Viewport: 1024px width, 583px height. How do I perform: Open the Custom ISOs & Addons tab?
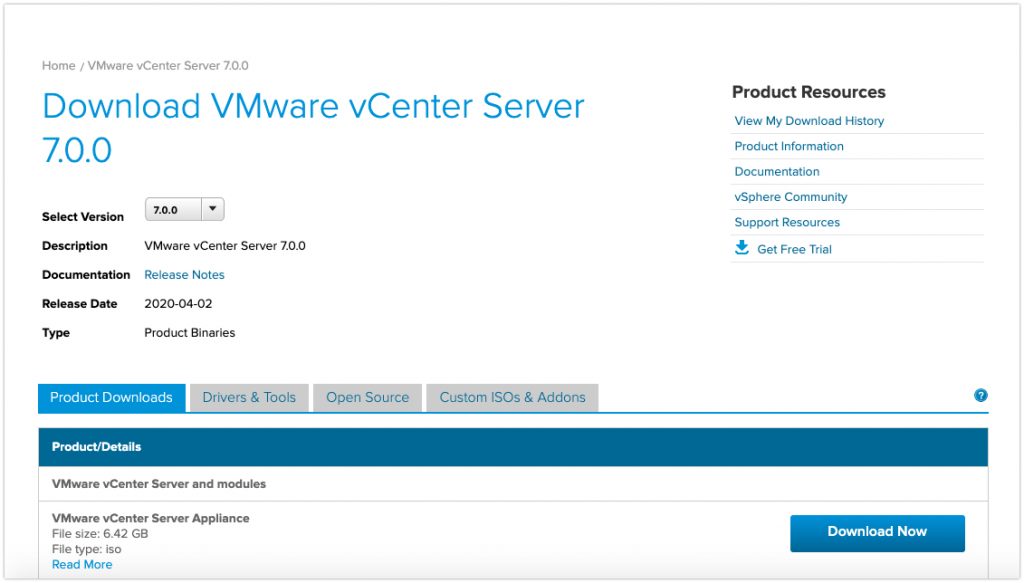[512, 398]
